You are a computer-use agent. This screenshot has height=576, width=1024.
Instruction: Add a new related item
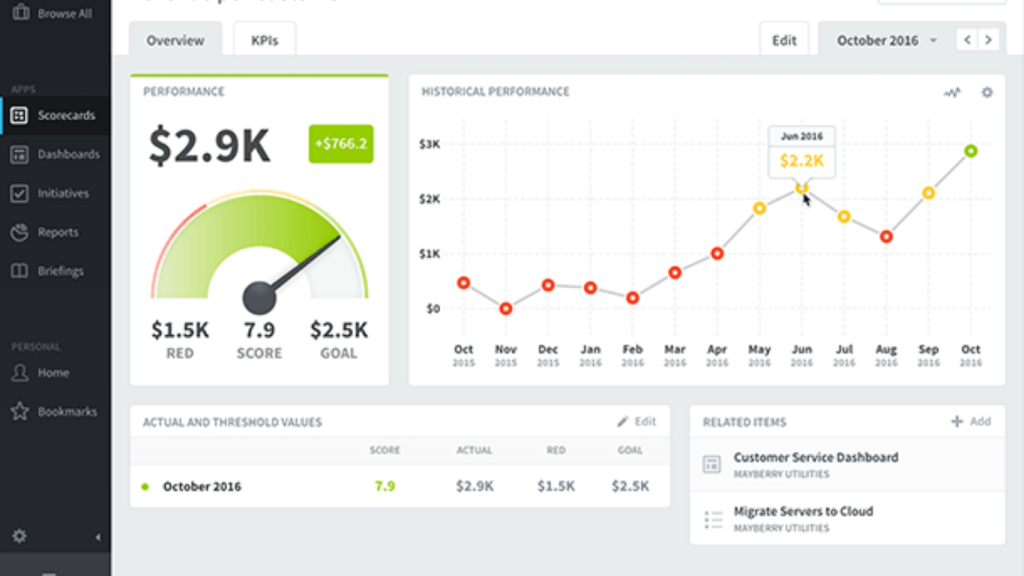pos(971,422)
